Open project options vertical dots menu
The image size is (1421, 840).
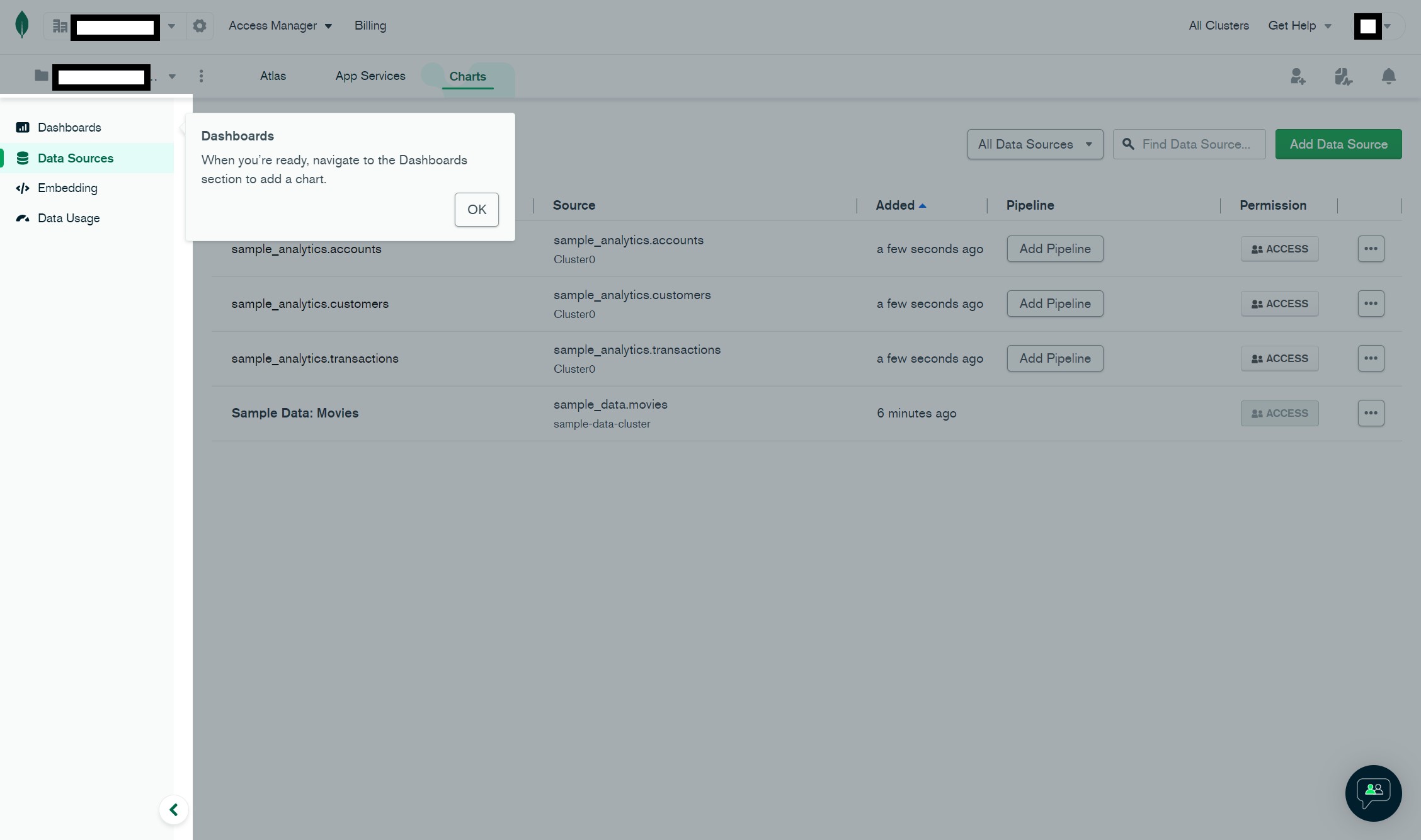tap(201, 76)
